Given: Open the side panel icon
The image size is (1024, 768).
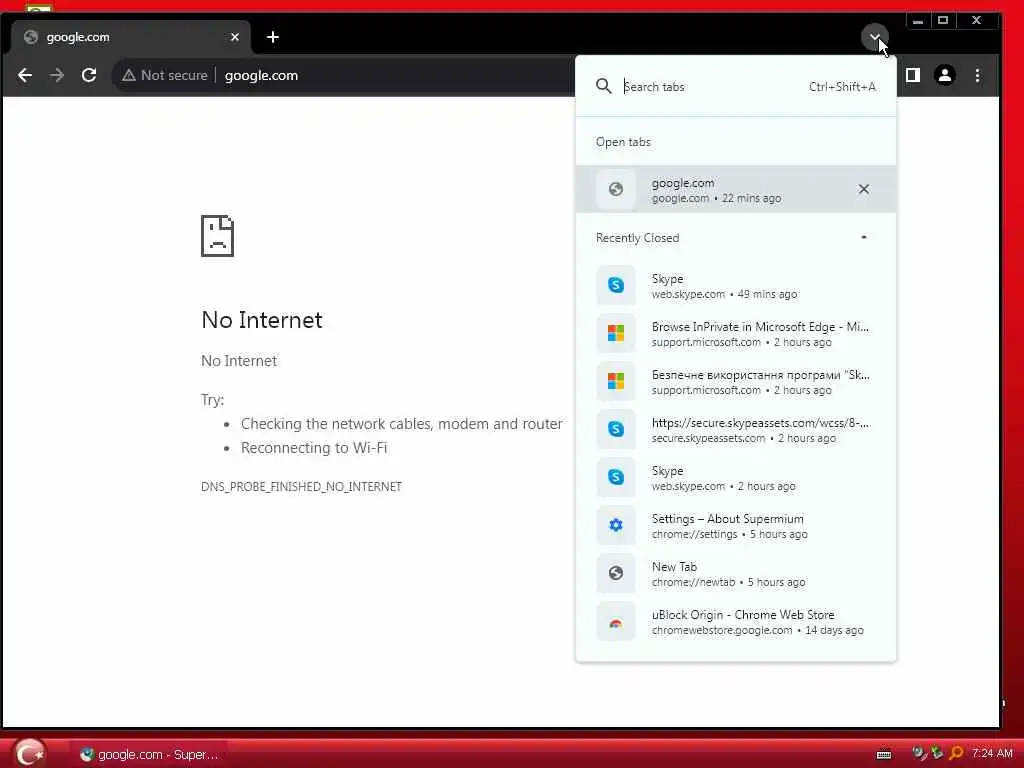Looking at the screenshot, I should [912, 75].
